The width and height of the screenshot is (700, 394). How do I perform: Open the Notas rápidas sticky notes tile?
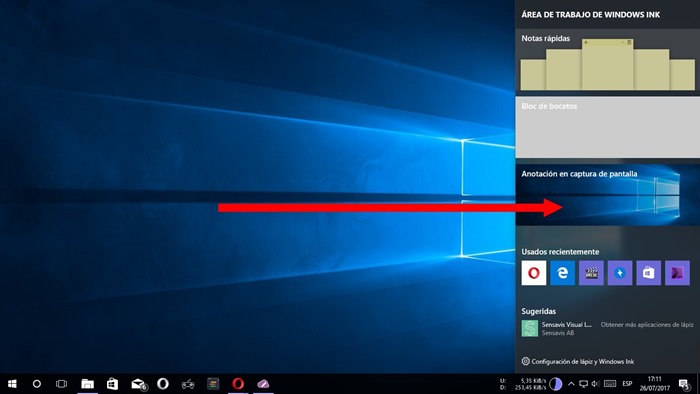608,62
